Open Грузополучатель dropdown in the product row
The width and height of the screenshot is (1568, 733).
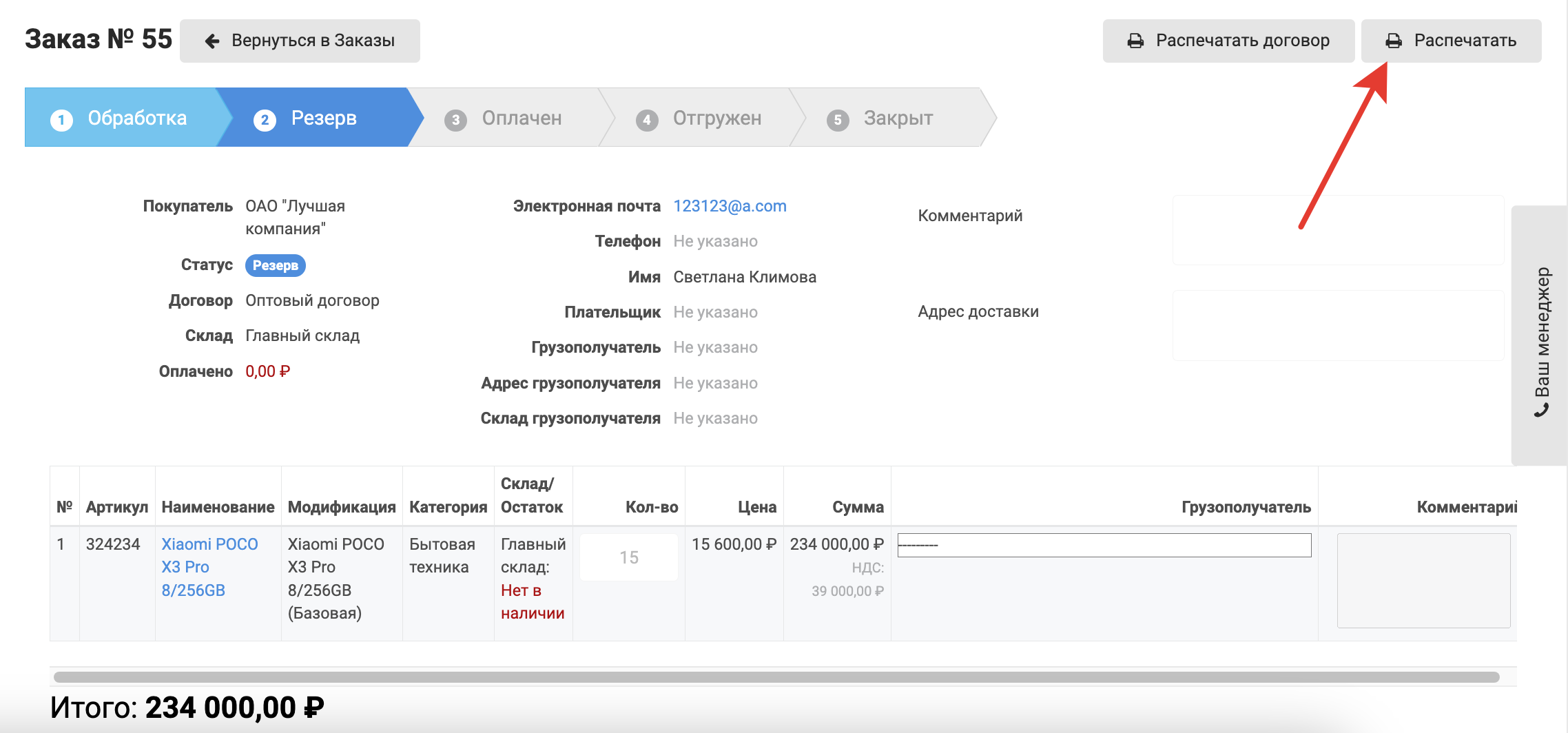click(1104, 545)
